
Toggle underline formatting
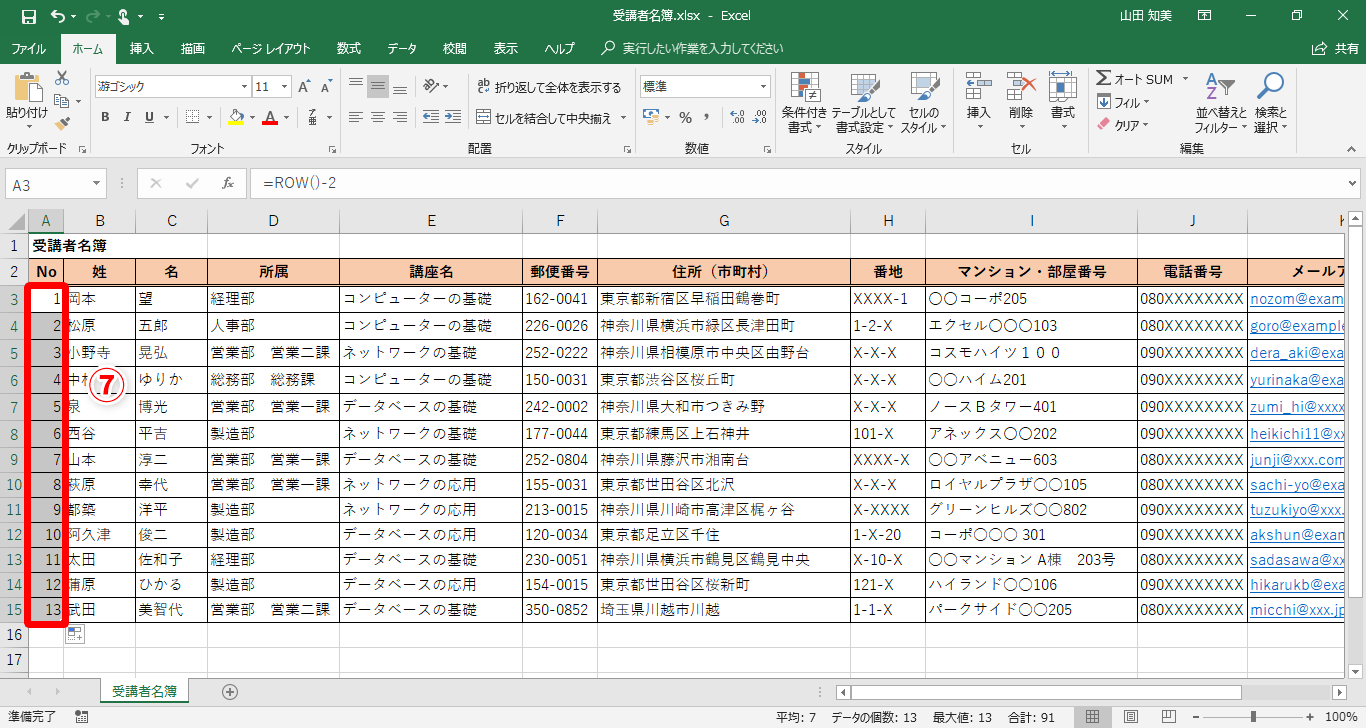point(151,117)
